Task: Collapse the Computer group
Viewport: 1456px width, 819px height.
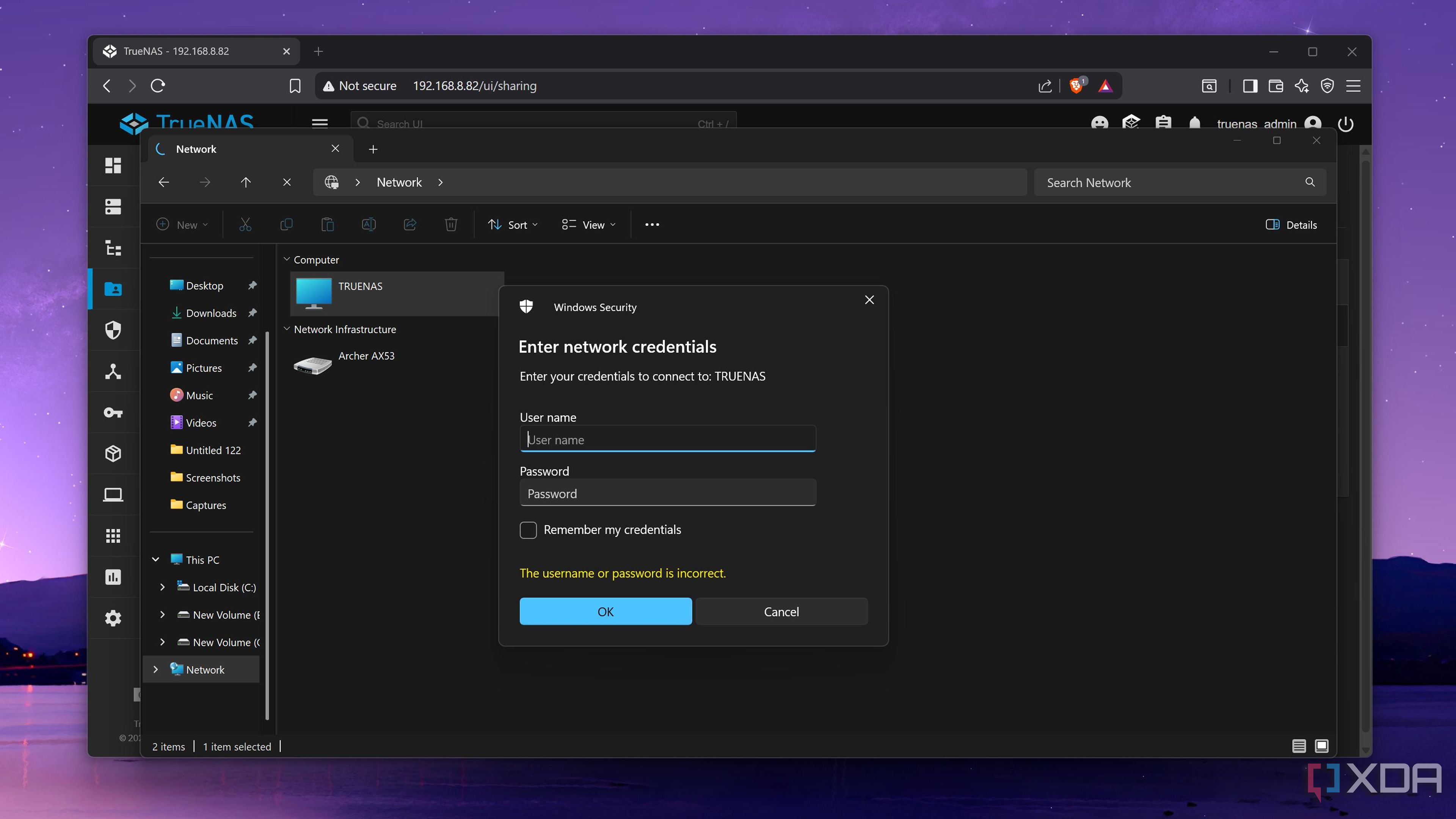Action: pyautogui.click(x=287, y=259)
